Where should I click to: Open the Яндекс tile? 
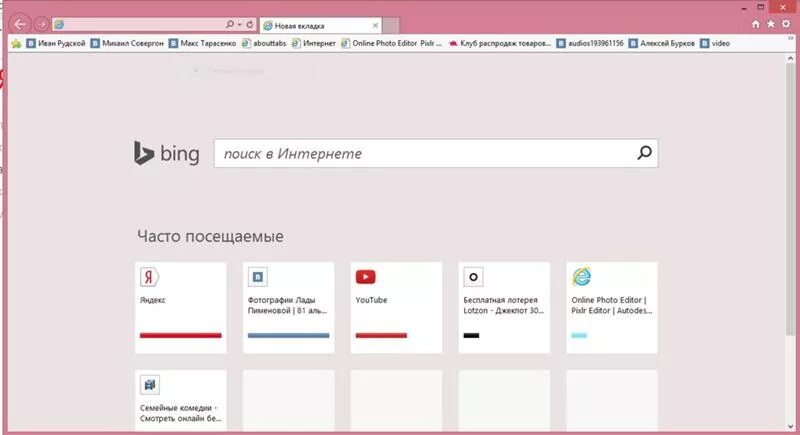(x=181, y=308)
